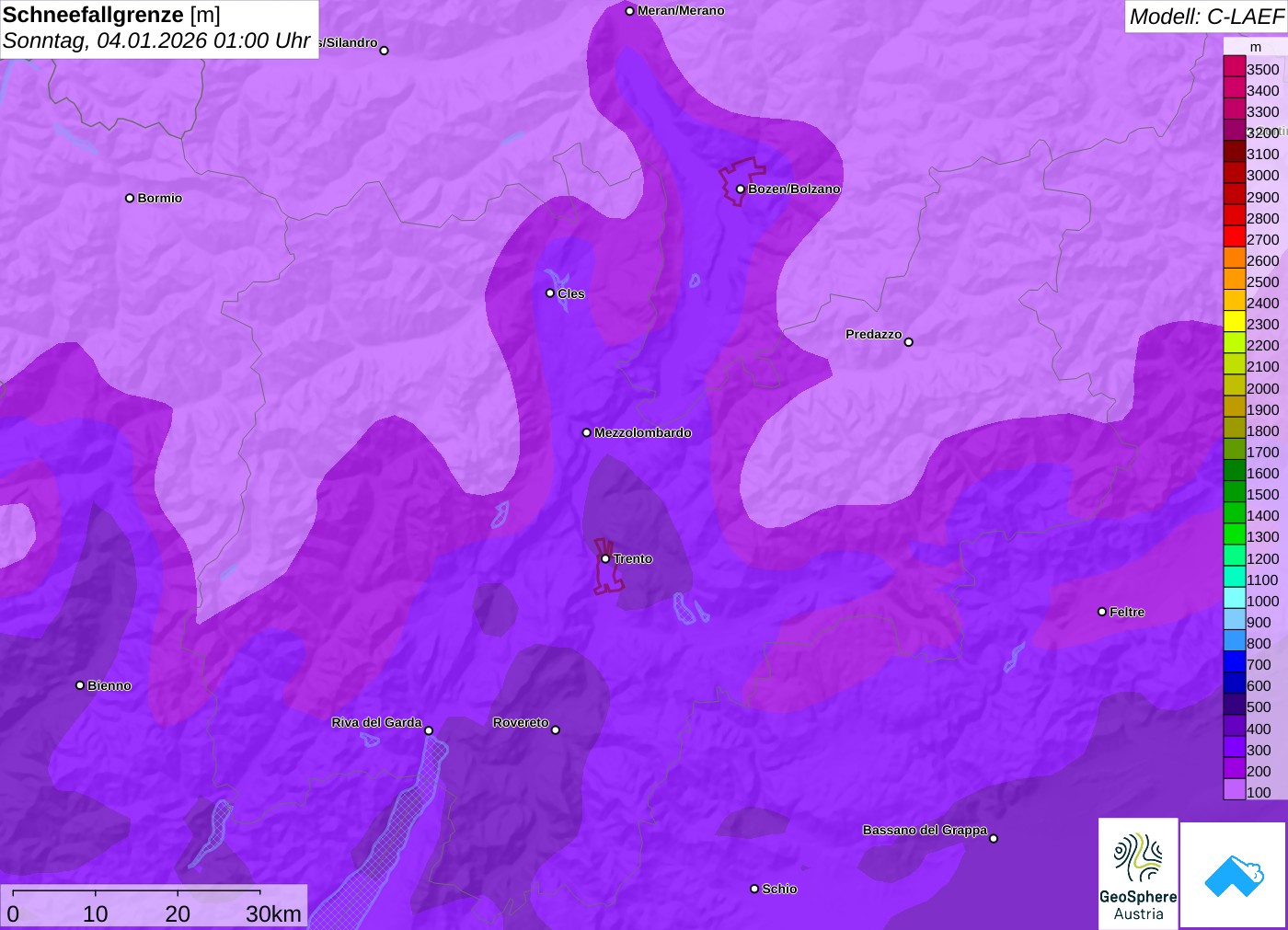Viewport: 1288px width, 930px height.
Task: Click the 2000 legend value
Action: (1262, 388)
